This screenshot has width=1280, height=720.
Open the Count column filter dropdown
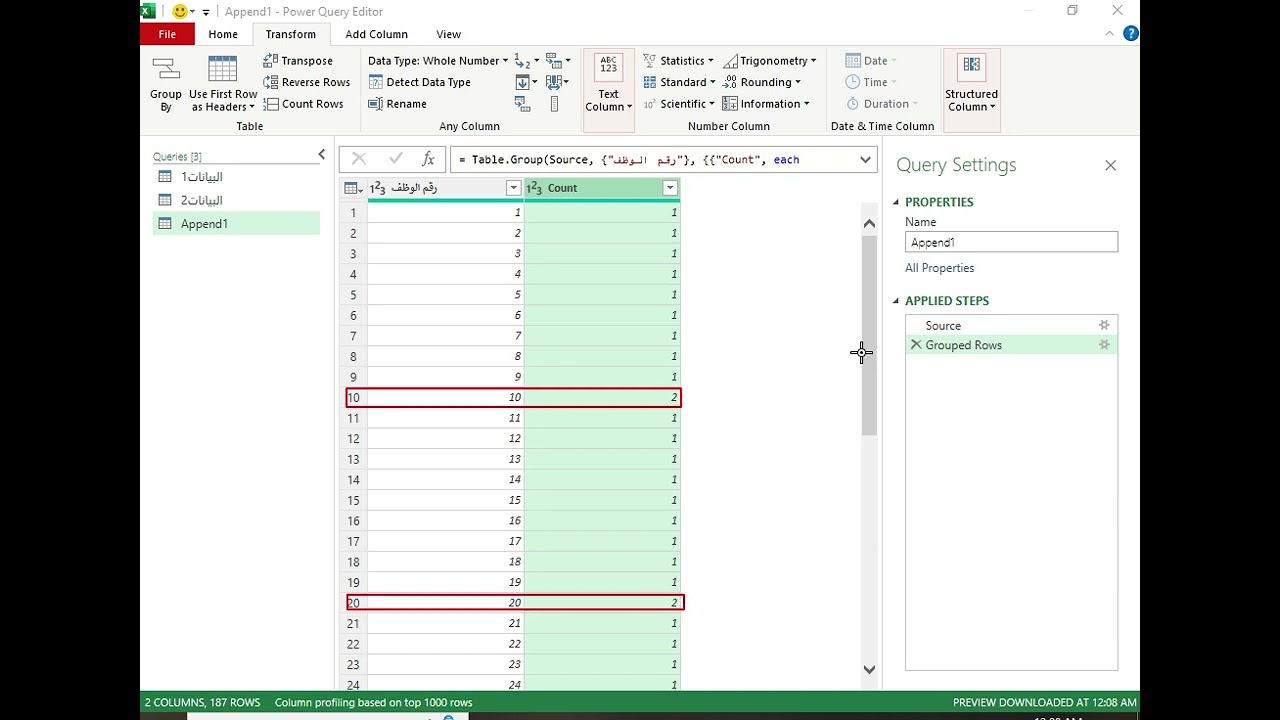pyautogui.click(x=670, y=188)
